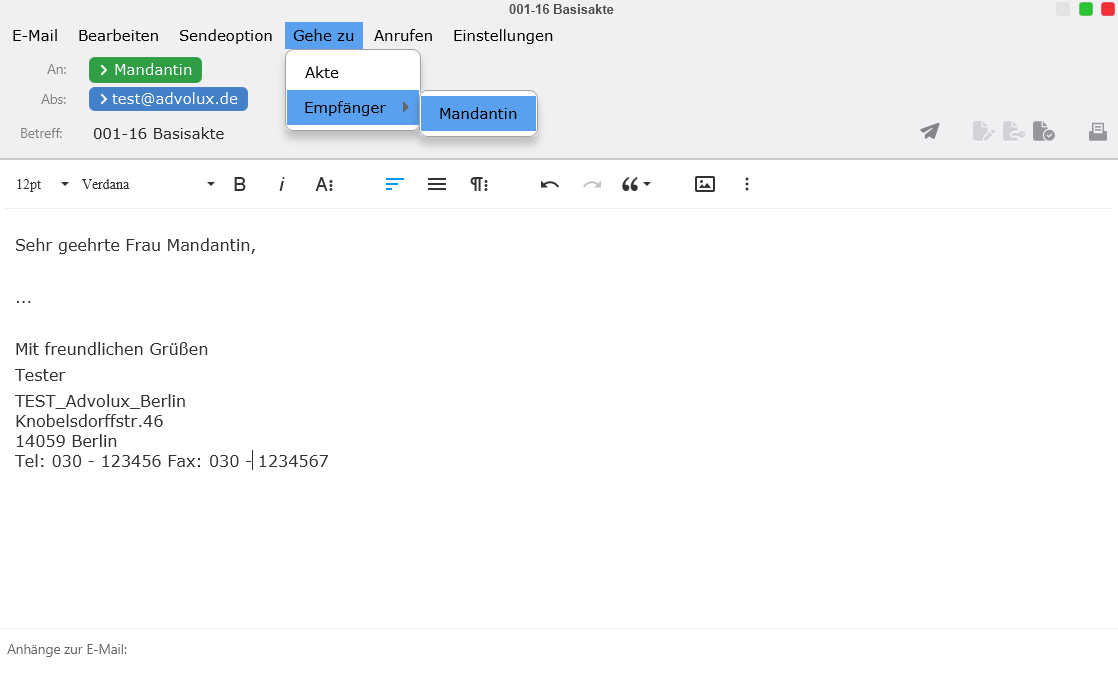Insert an image via the picture icon
Image resolution: width=1118 pixels, height=694 pixels.
(x=705, y=184)
